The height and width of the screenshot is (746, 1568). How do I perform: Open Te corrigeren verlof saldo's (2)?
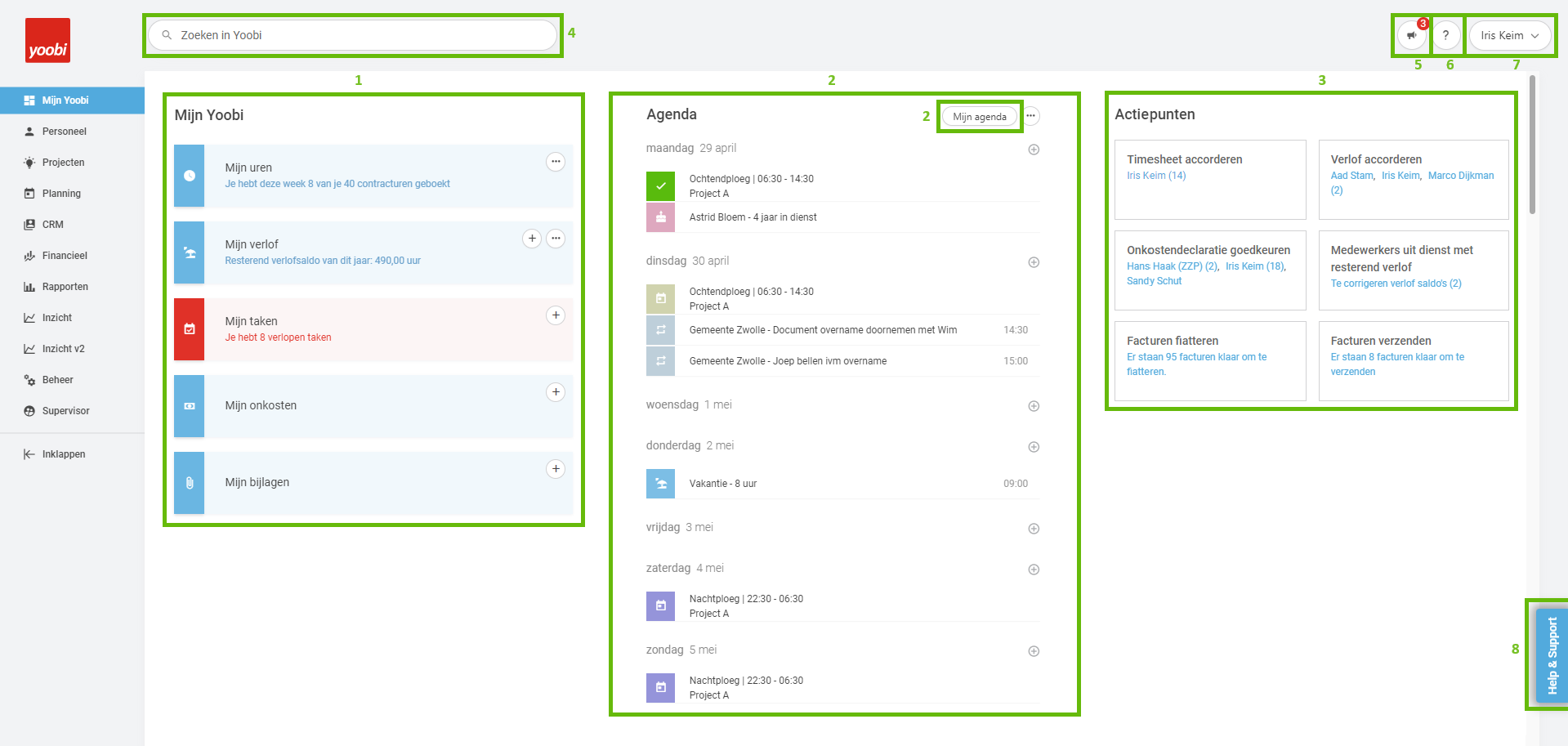coord(1396,284)
